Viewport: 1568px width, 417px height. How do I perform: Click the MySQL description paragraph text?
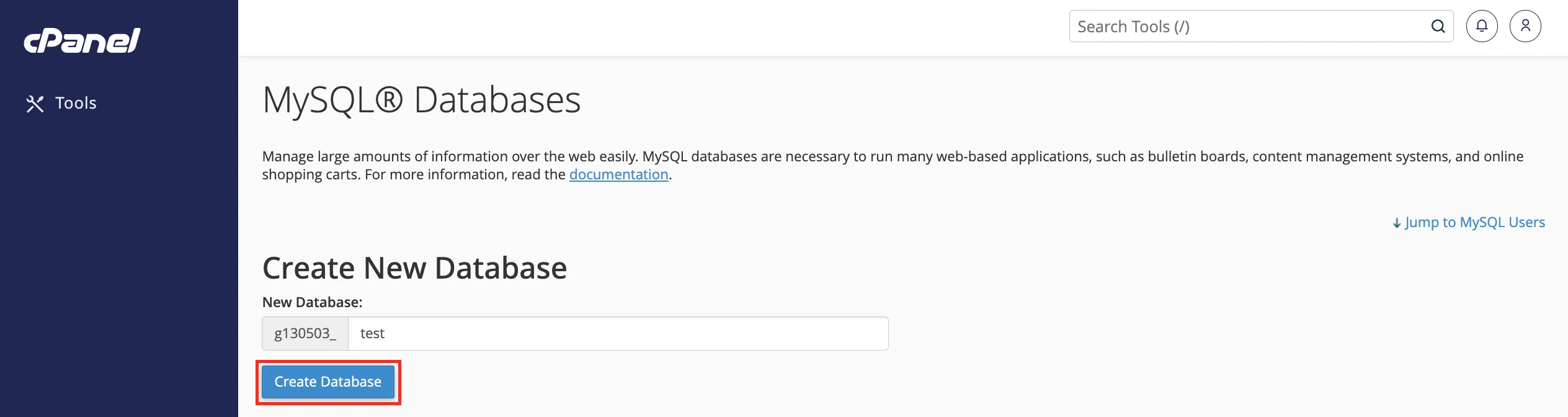[x=893, y=165]
